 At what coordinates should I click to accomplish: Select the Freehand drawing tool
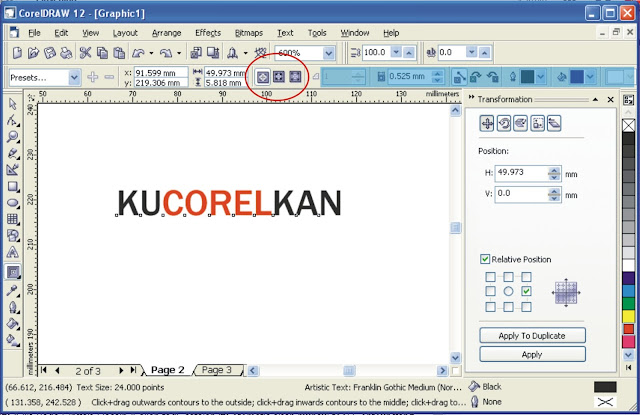coord(13,153)
